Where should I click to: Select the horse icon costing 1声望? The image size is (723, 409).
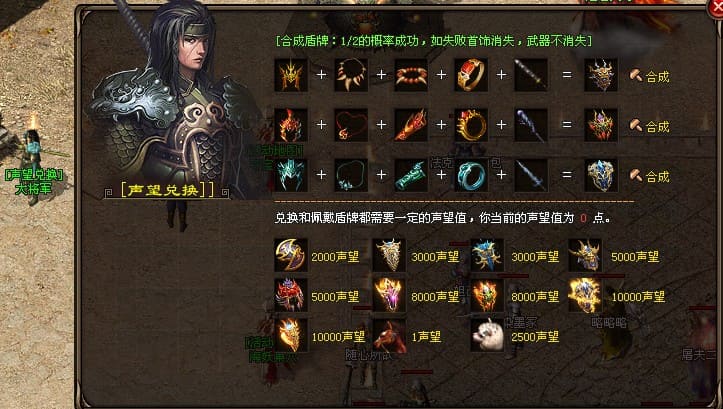click(x=390, y=336)
